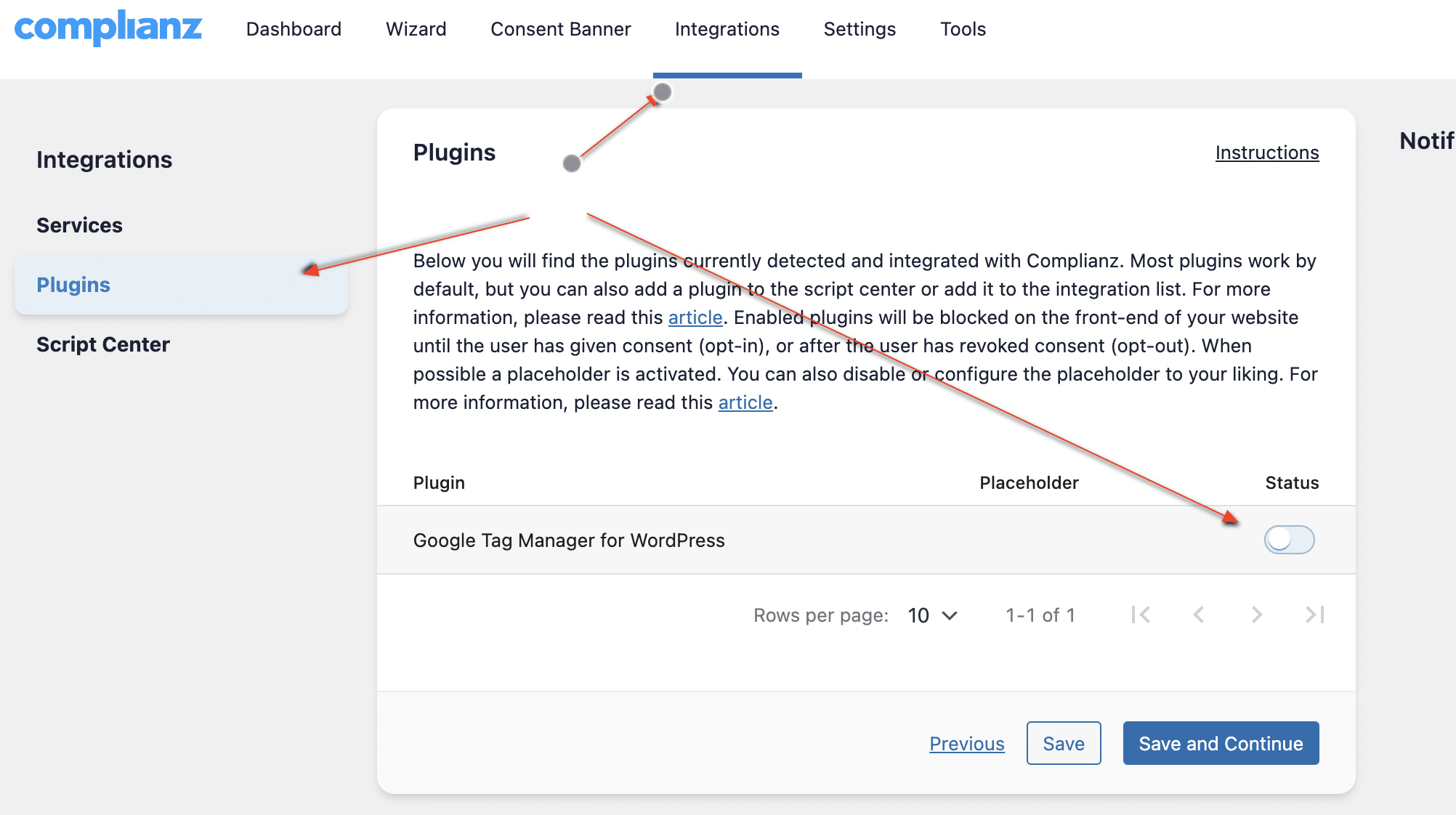
Task: Jump to the last page using pagination arrow
Action: point(1313,615)
